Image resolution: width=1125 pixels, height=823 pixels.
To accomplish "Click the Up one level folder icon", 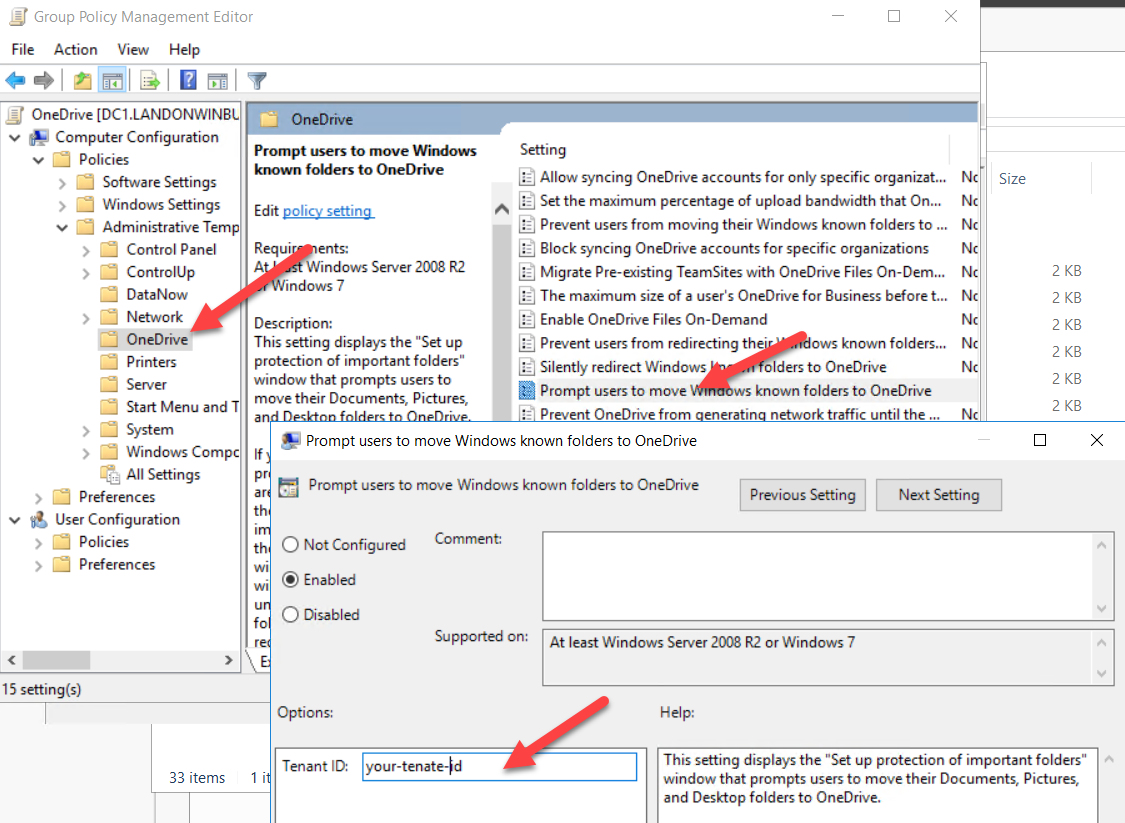I will coord(82,80).
